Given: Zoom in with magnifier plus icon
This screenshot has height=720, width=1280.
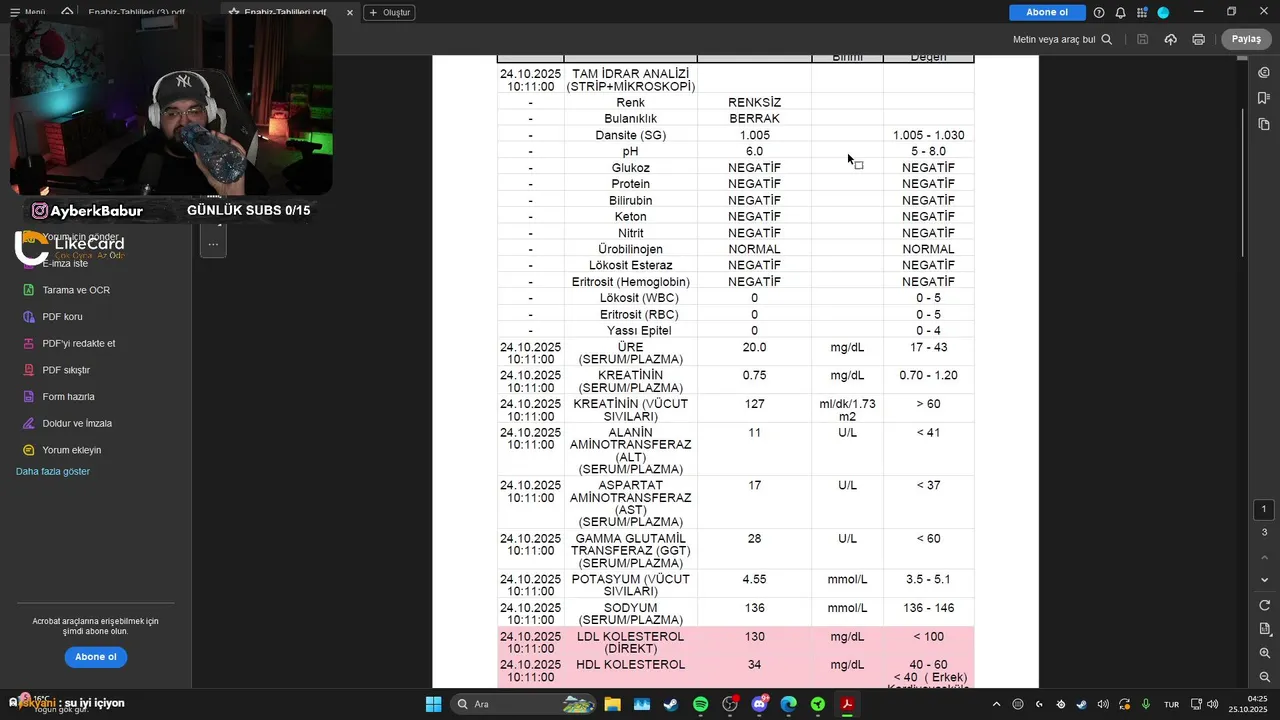Looking at the screenshot, I should point(1264,653).
